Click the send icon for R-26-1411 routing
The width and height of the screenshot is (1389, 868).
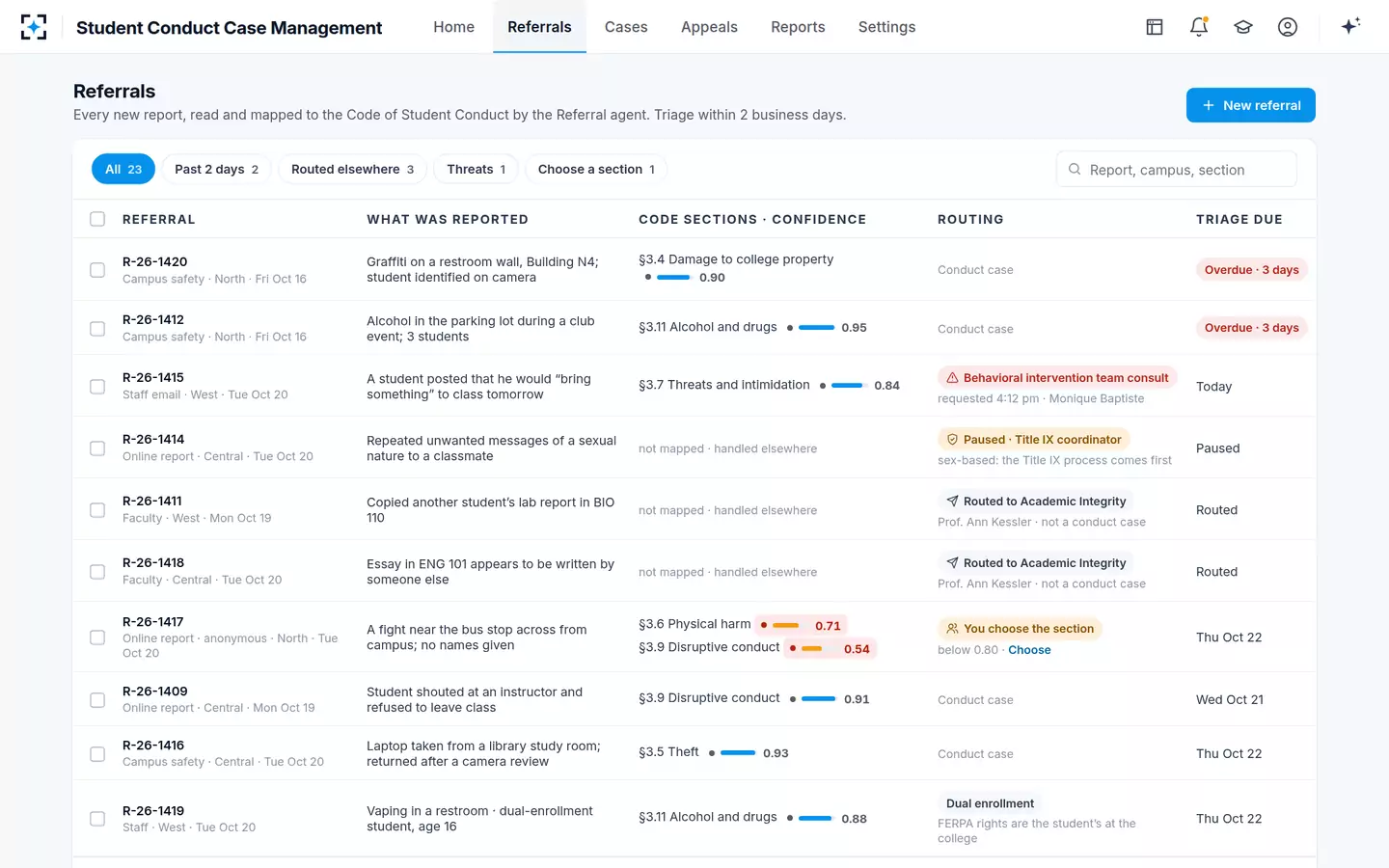point(952,502)
